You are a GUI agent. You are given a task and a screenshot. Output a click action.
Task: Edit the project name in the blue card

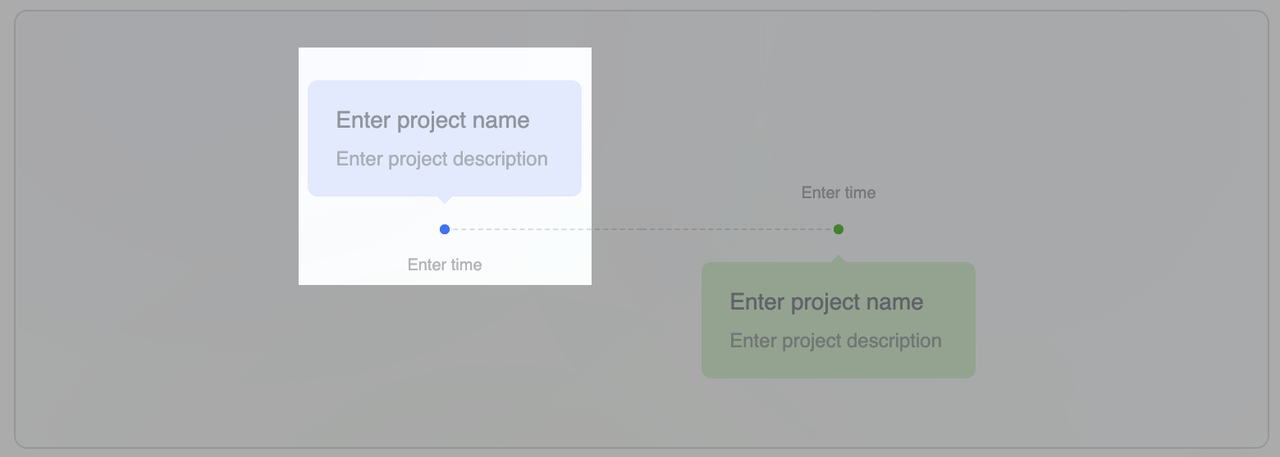[x=432, y=120]
